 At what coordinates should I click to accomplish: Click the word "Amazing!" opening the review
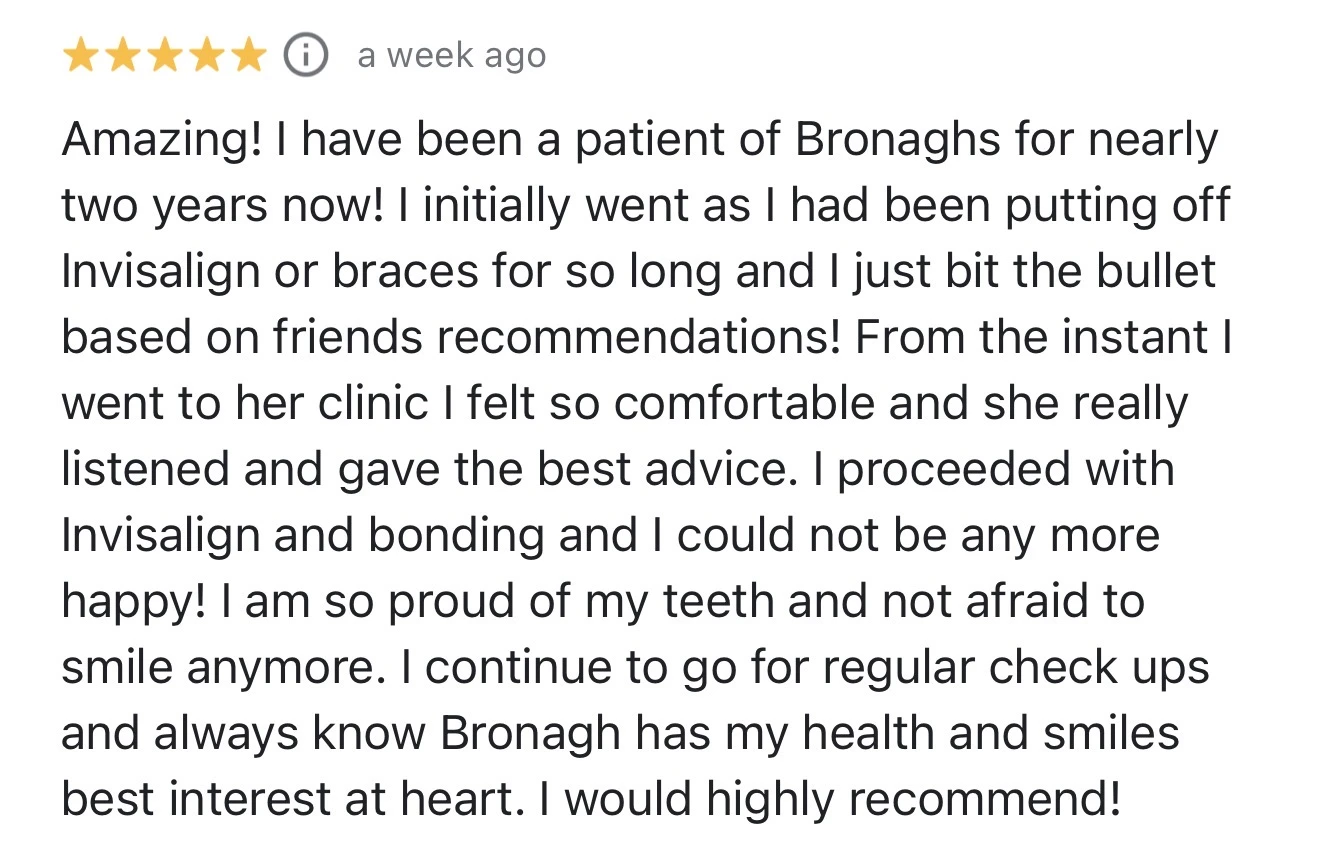[162, 140]
